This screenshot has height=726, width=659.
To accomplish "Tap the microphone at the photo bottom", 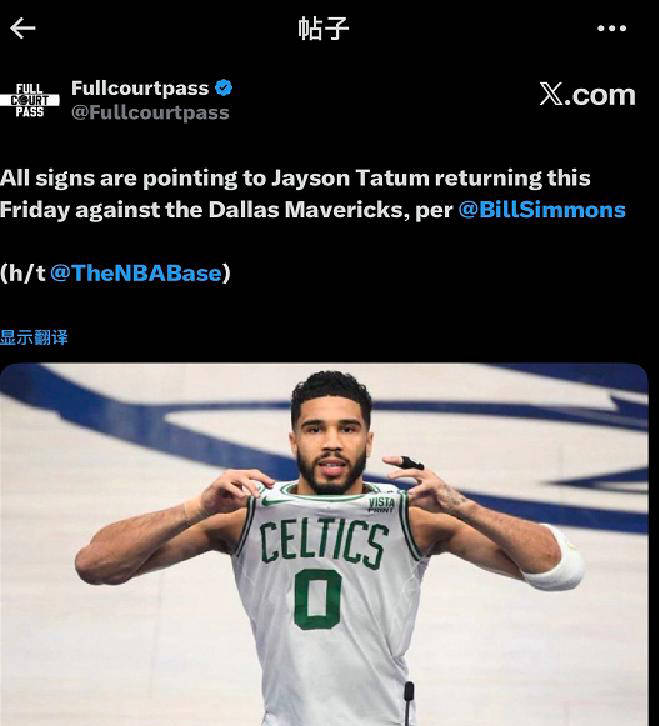I will [x=409, y=703].
